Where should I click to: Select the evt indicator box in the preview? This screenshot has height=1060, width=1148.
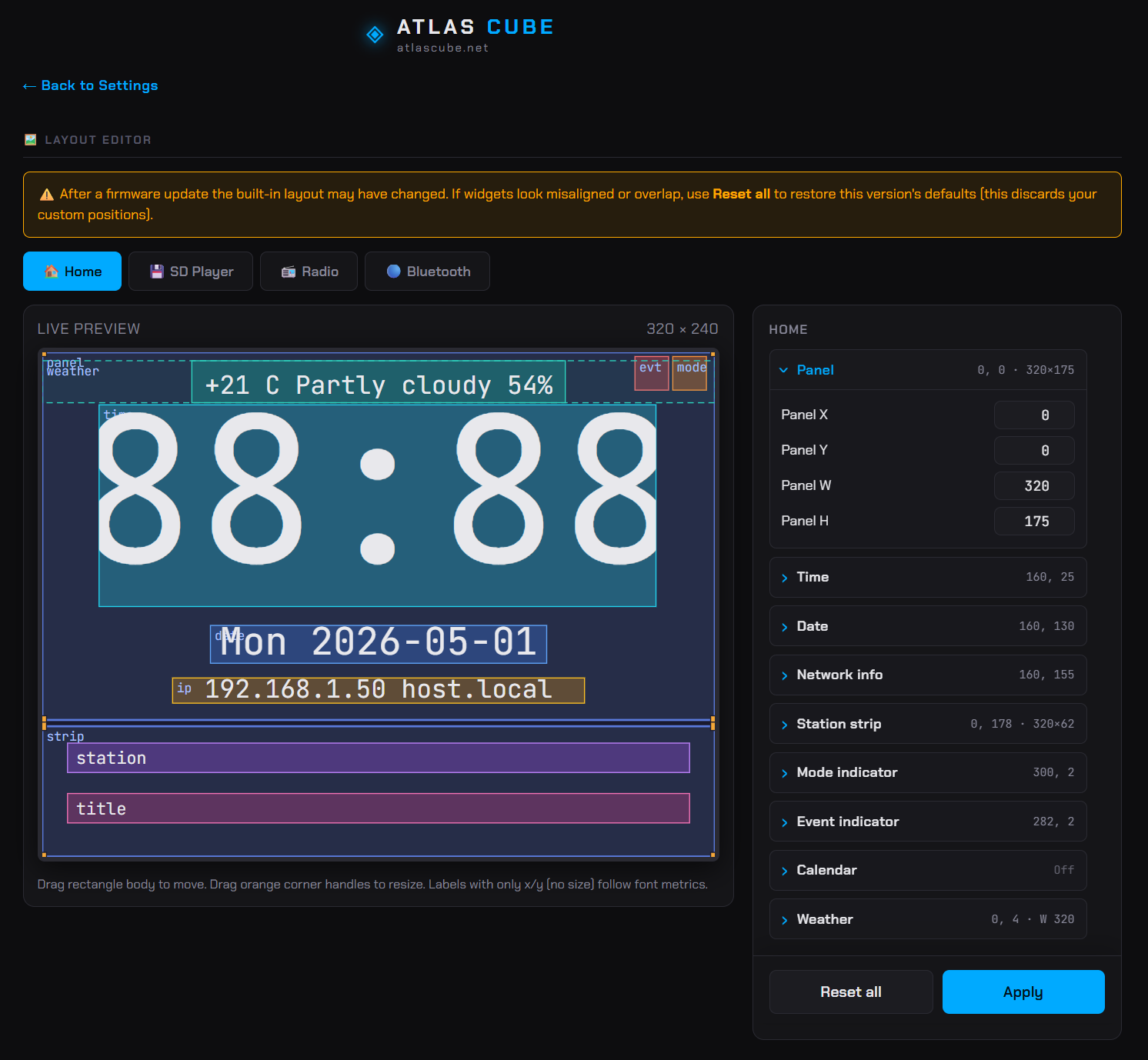[652, 373]
